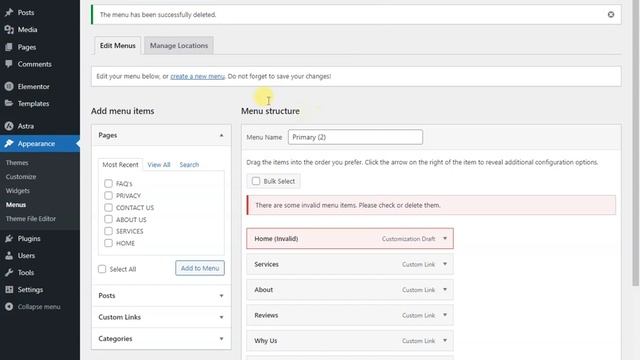Click the Media sidebar label
The width and height of the screenshot is (640, 360).
pyautogui.click(x=27, y=29)
